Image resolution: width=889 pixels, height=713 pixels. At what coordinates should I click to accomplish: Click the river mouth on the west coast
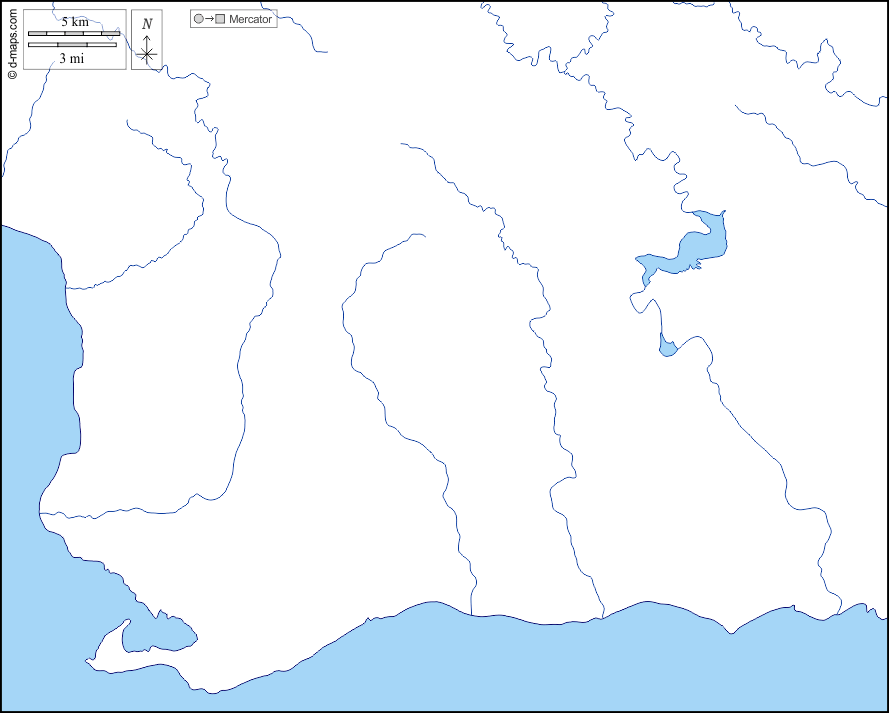tap(40, 513)
